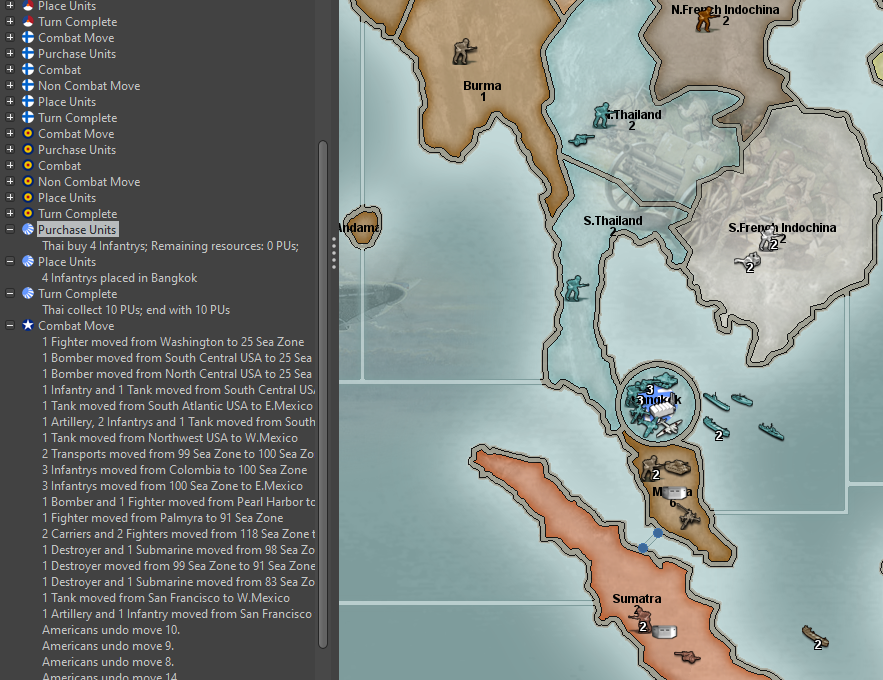Click the factory icon in Malaya
The width and height of the screenshot is (883, 680).
pyautogui.click(x=674, y=494)
